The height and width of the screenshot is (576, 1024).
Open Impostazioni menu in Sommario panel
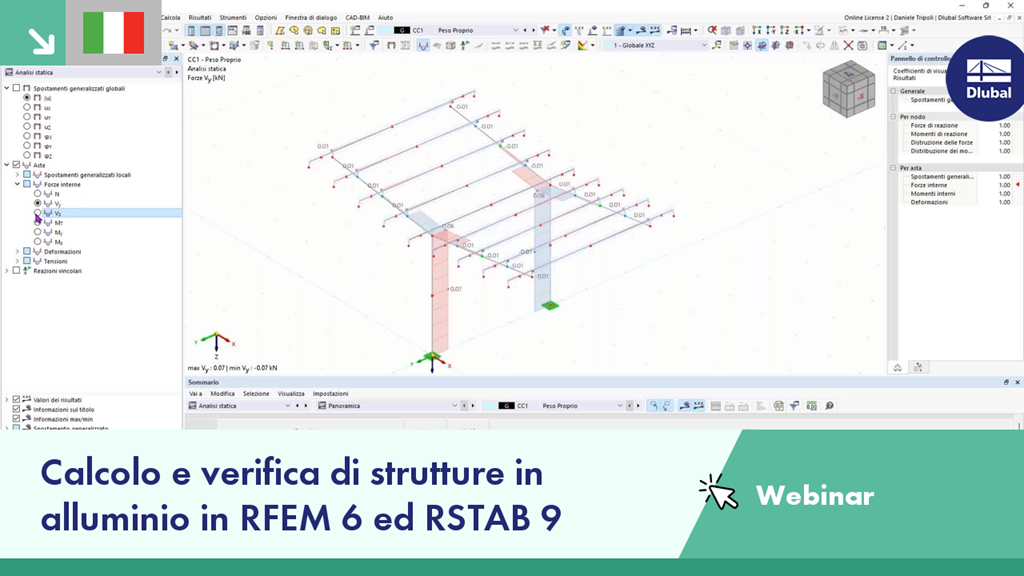[330, 394]
